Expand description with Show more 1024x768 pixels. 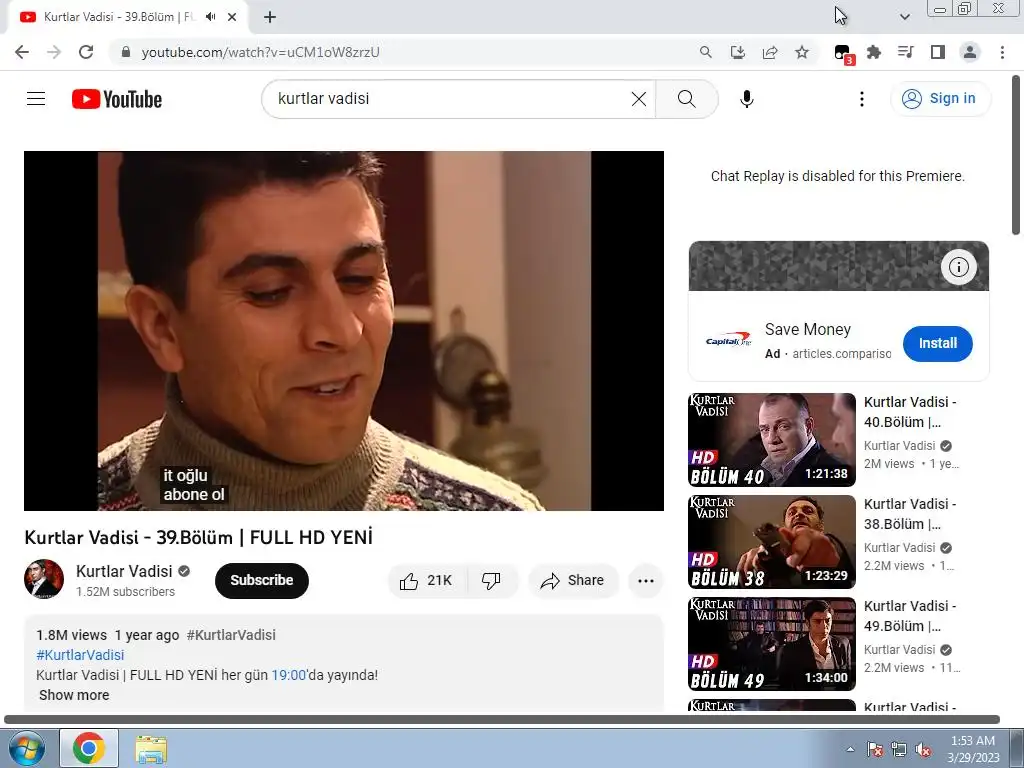(74, 696)
